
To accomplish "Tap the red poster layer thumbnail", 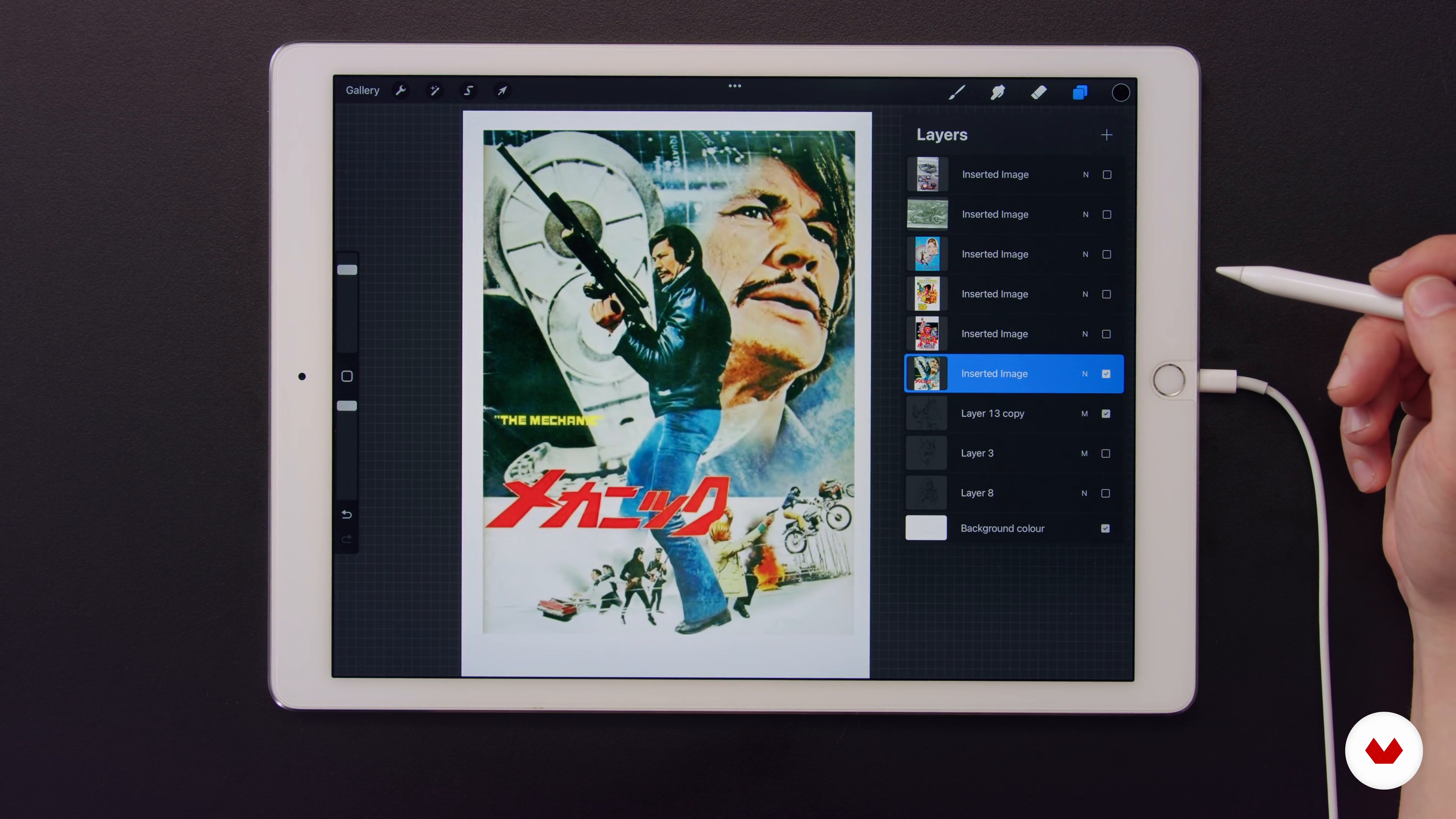I will pyautogui.click(x=927, y=334).
